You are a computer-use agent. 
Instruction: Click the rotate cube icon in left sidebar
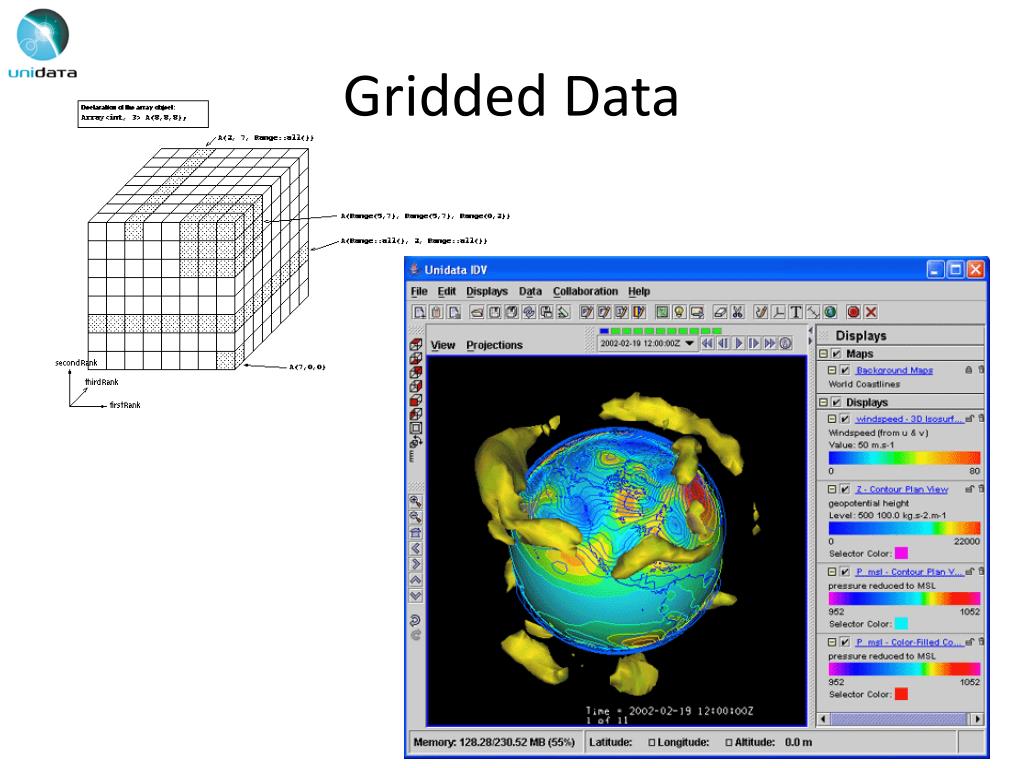pyautogui.click(x=415, y=440)
